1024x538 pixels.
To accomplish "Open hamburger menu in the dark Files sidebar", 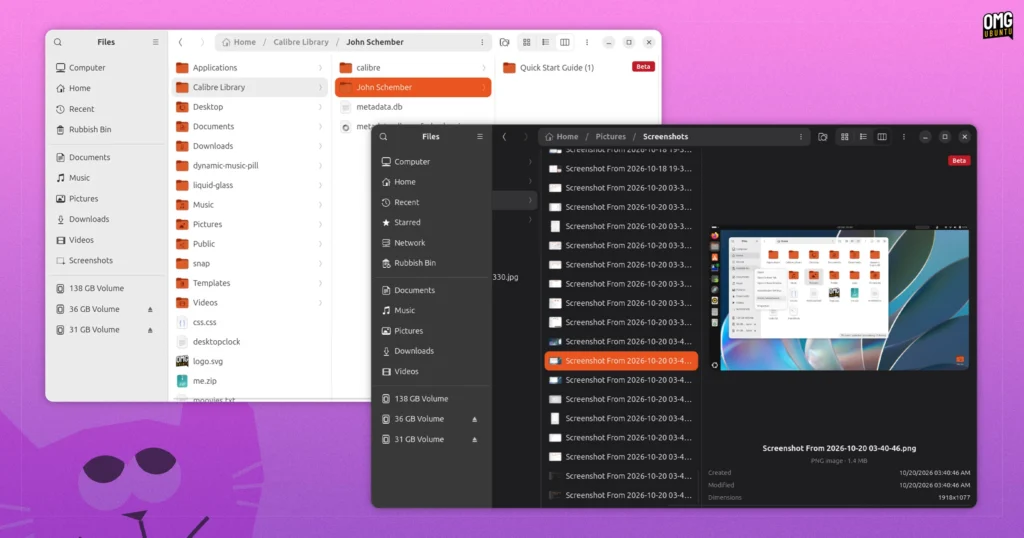I will tap(479, 136).
